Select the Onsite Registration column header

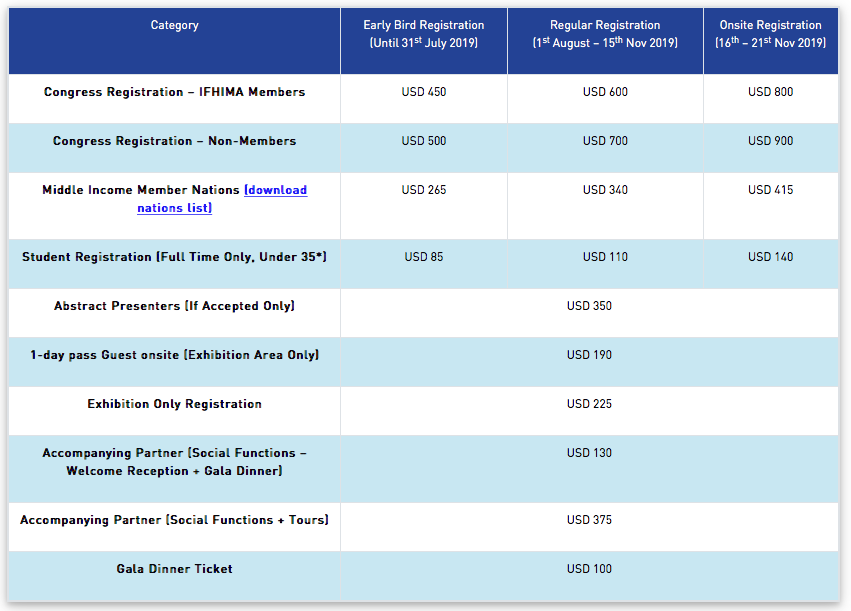coord(770,33)
